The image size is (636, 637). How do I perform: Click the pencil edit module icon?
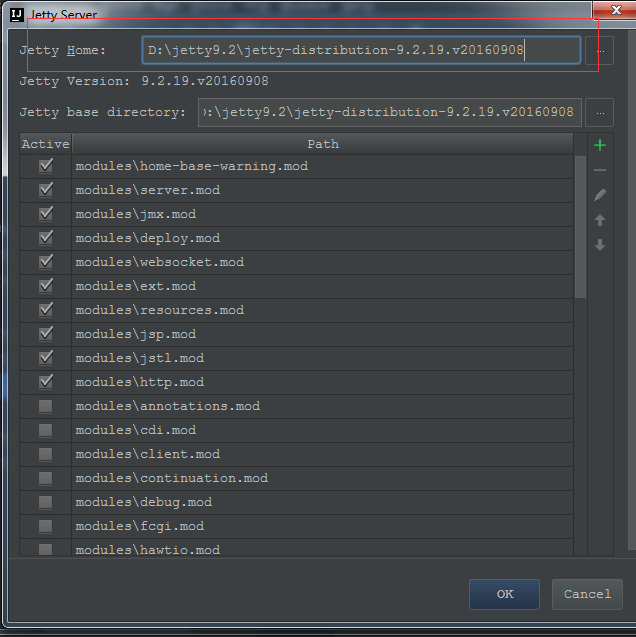pos(600,195)
